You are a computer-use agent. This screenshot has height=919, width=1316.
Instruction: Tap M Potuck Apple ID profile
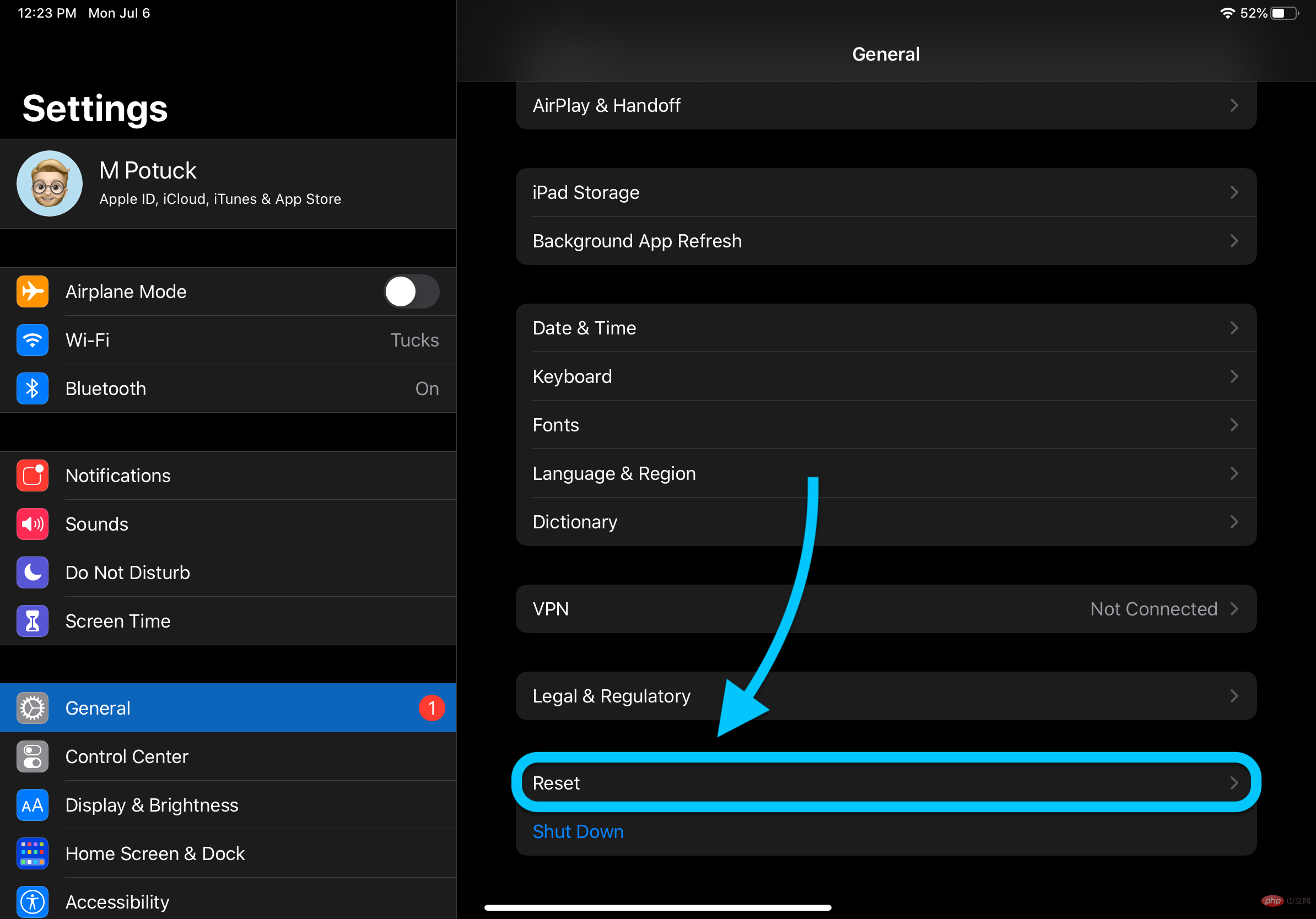[227, 184]
